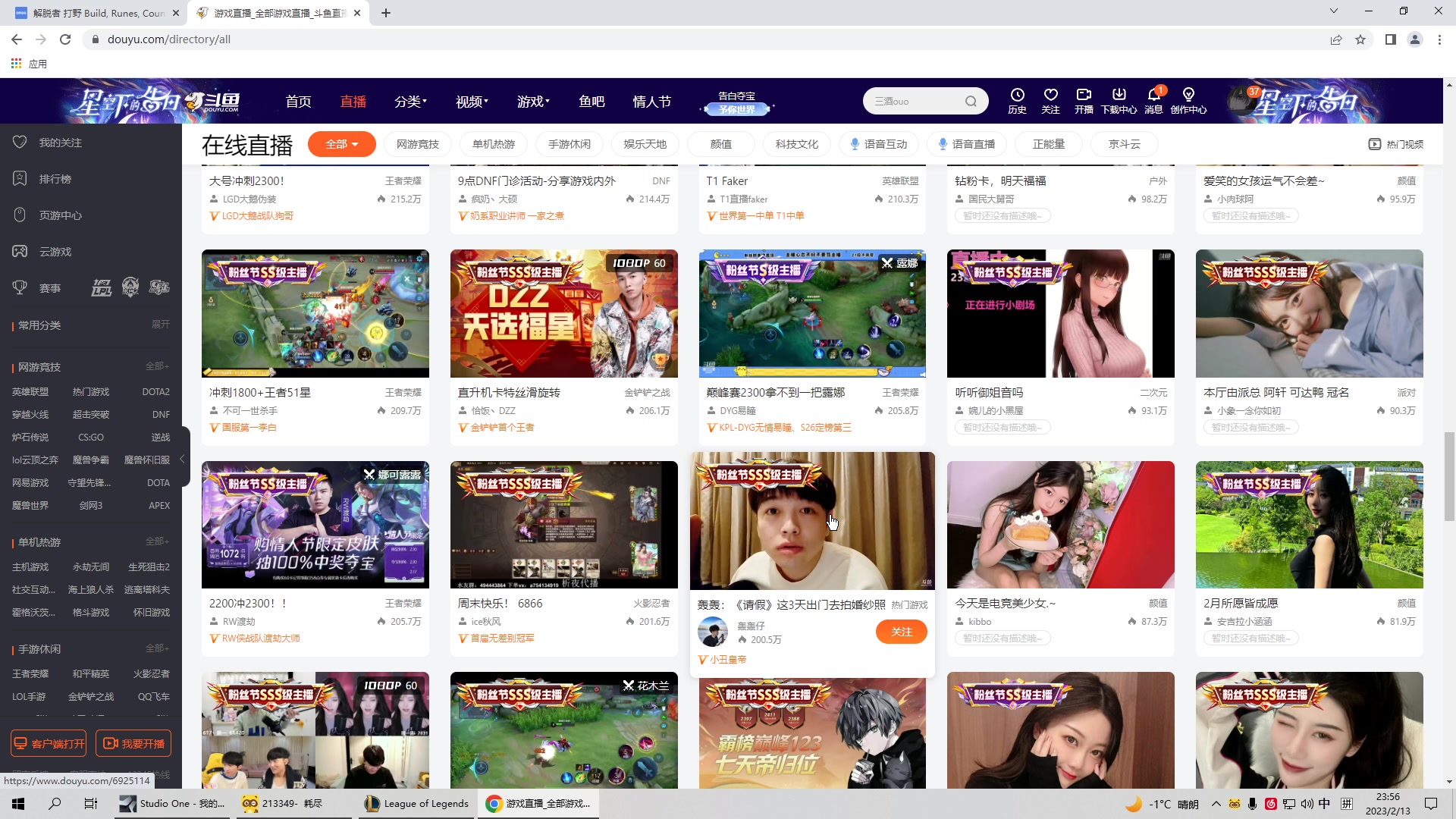Open the 关注 heart icon in header

[x=1050, y=100]
